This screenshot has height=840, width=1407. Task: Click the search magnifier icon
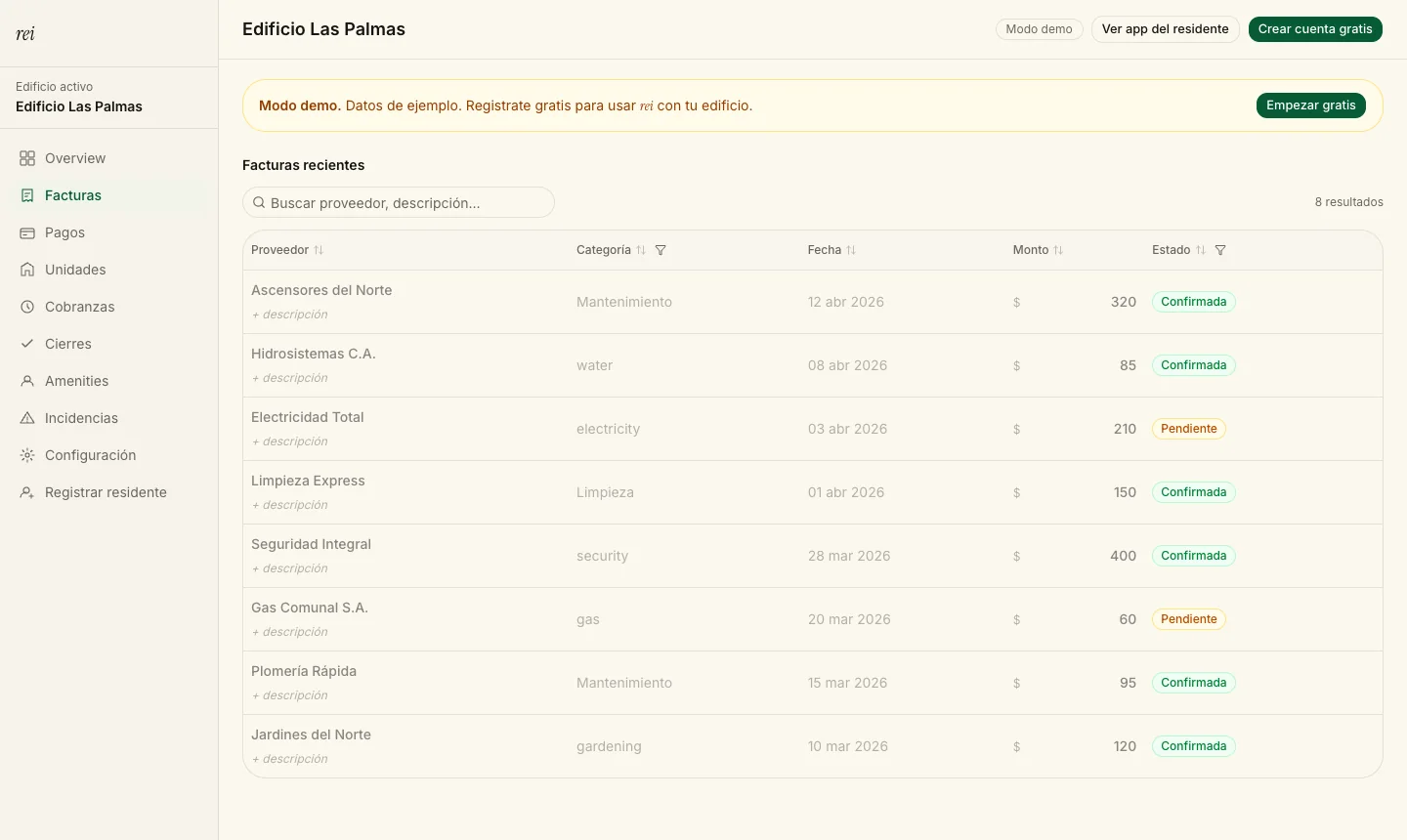tap(259, 203)
